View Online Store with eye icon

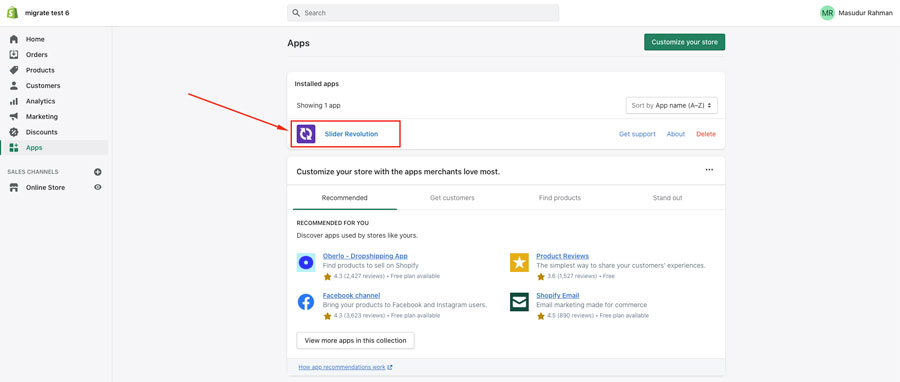tap(98, 187)
